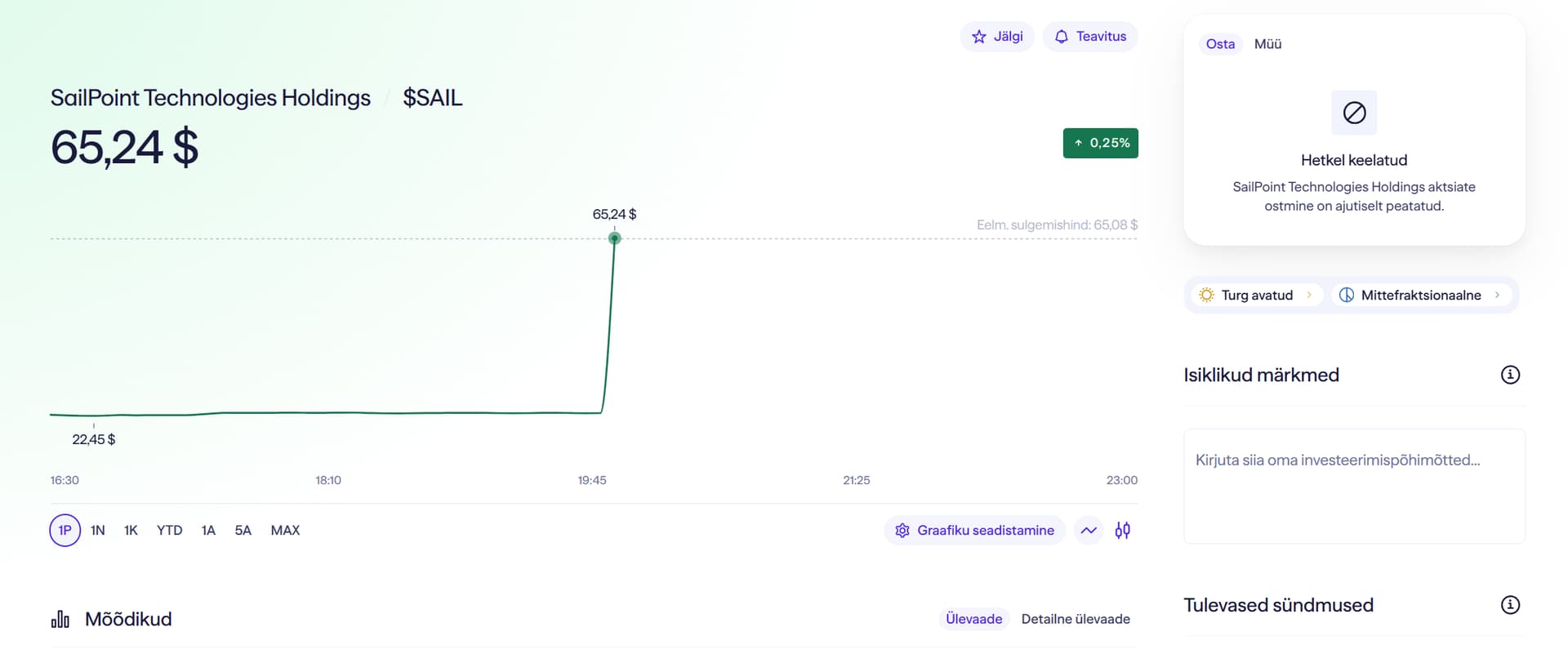Expand the Turg avatud market status
Viewport: 1568px width, 663px height.
click(1256, 296)
